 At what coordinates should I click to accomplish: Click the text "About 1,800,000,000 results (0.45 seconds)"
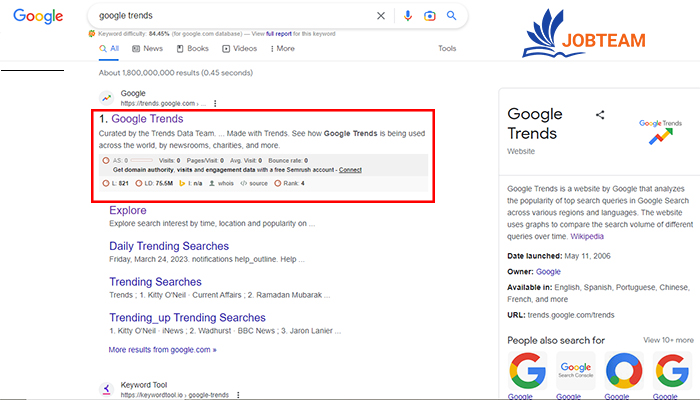176,73
